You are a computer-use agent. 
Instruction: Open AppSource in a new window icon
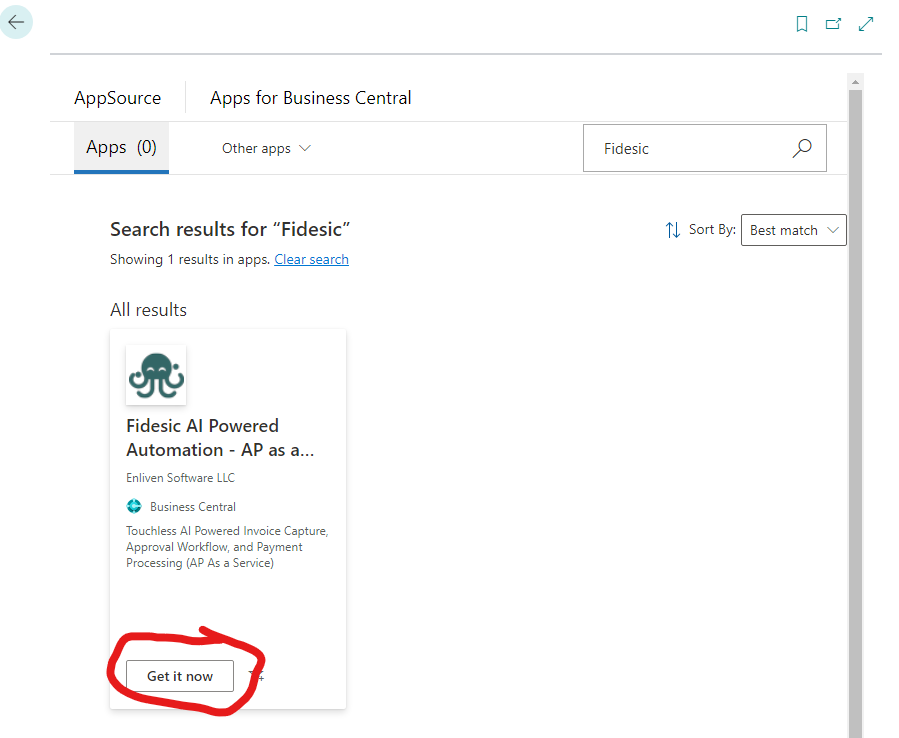(833, 23)
